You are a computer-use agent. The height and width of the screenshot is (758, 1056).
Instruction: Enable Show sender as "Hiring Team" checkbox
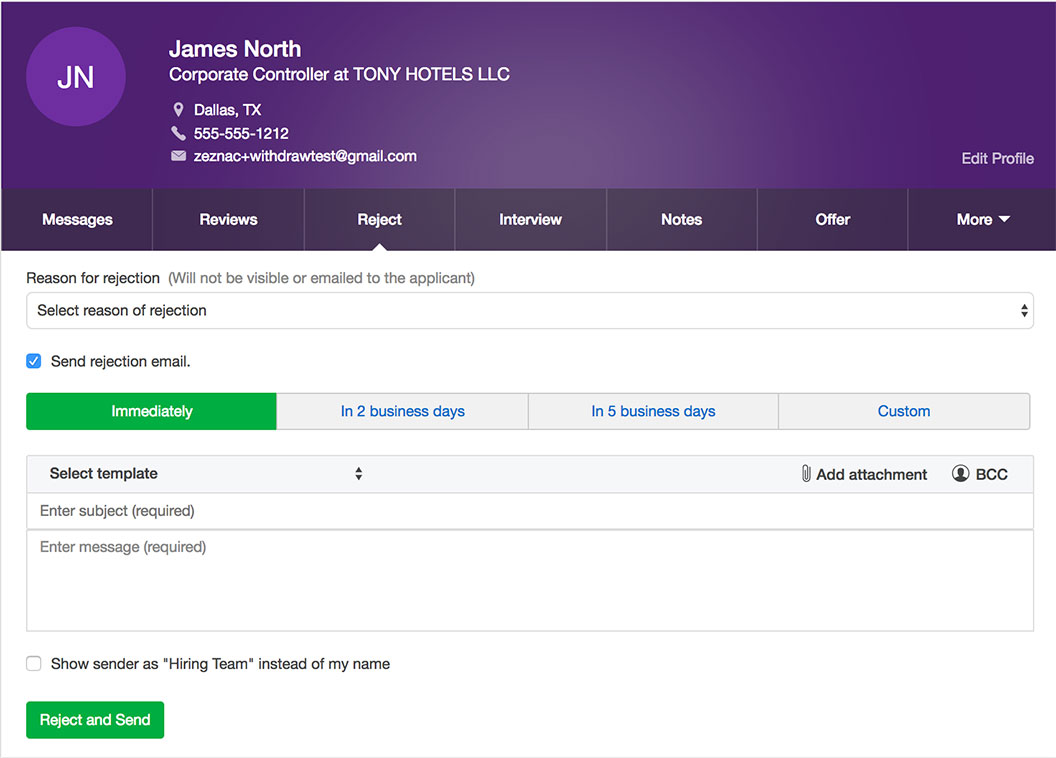click(x=34, y=663)
